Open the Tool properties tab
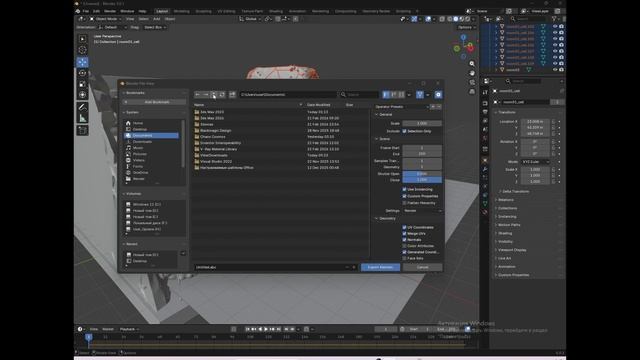 (x=485, y=93)
